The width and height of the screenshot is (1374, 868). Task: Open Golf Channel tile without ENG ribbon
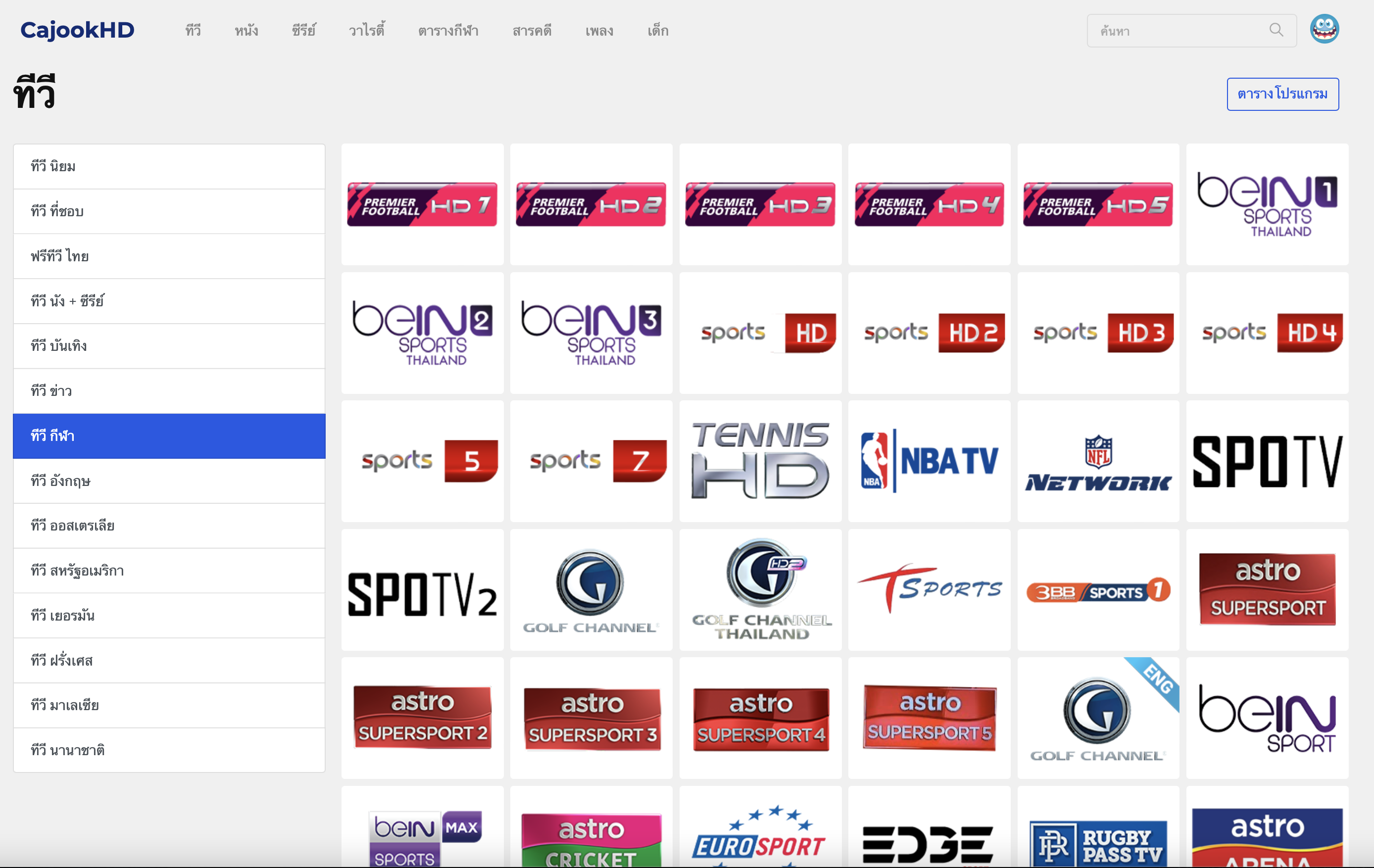[591, 589]
